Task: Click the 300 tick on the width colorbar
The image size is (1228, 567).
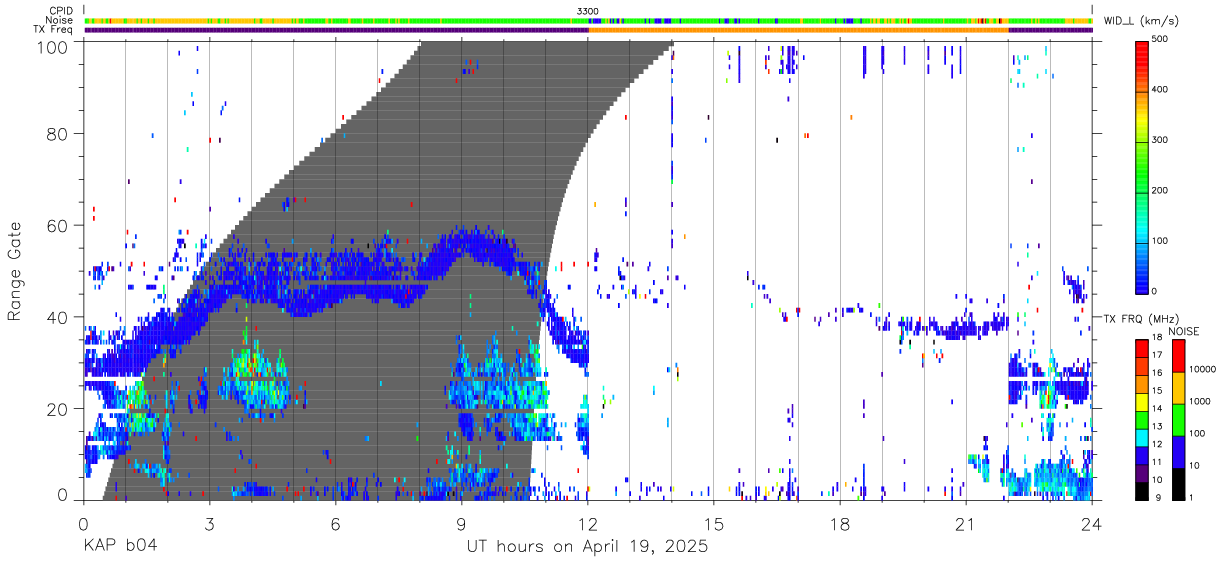Action: [x=1160, y=140]
